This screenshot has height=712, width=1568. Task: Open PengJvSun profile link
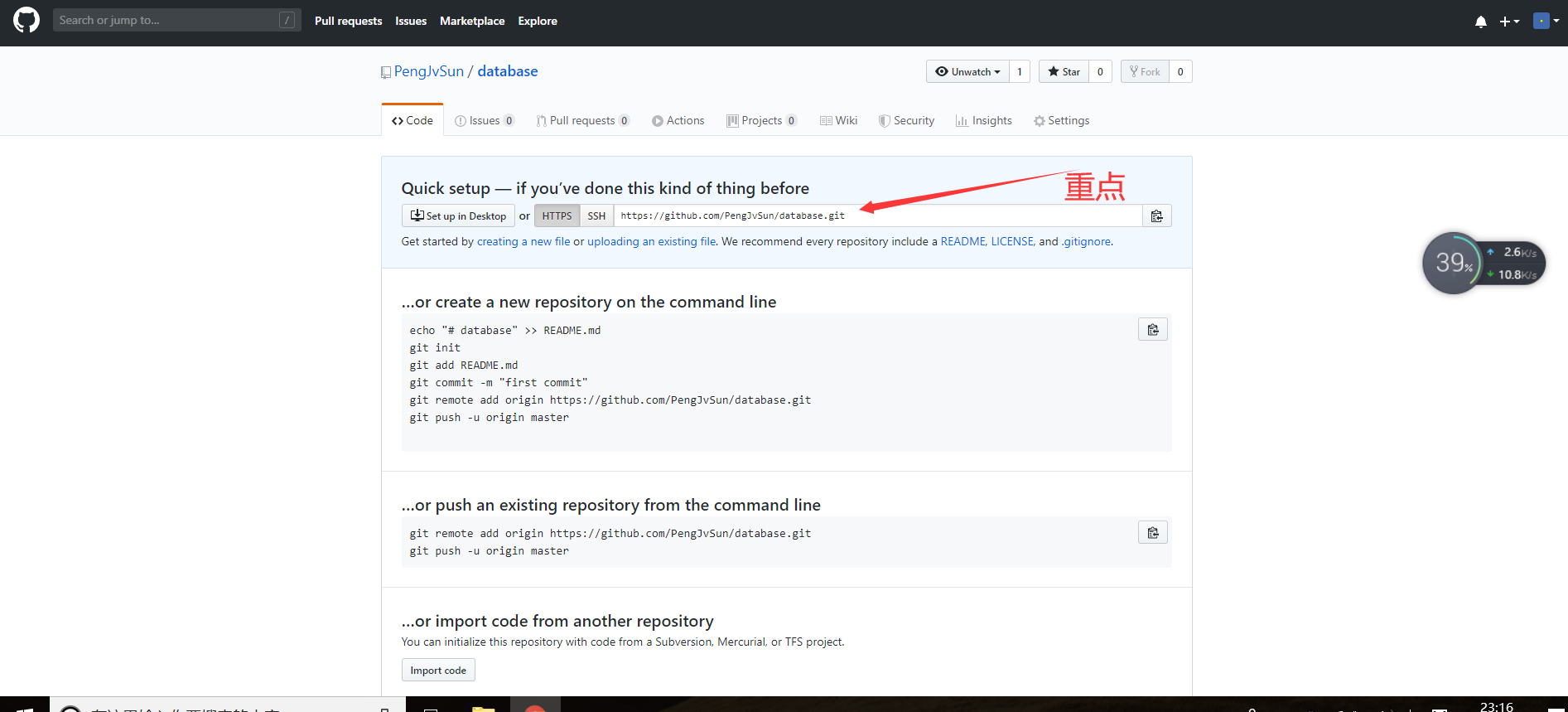point(428,71)
